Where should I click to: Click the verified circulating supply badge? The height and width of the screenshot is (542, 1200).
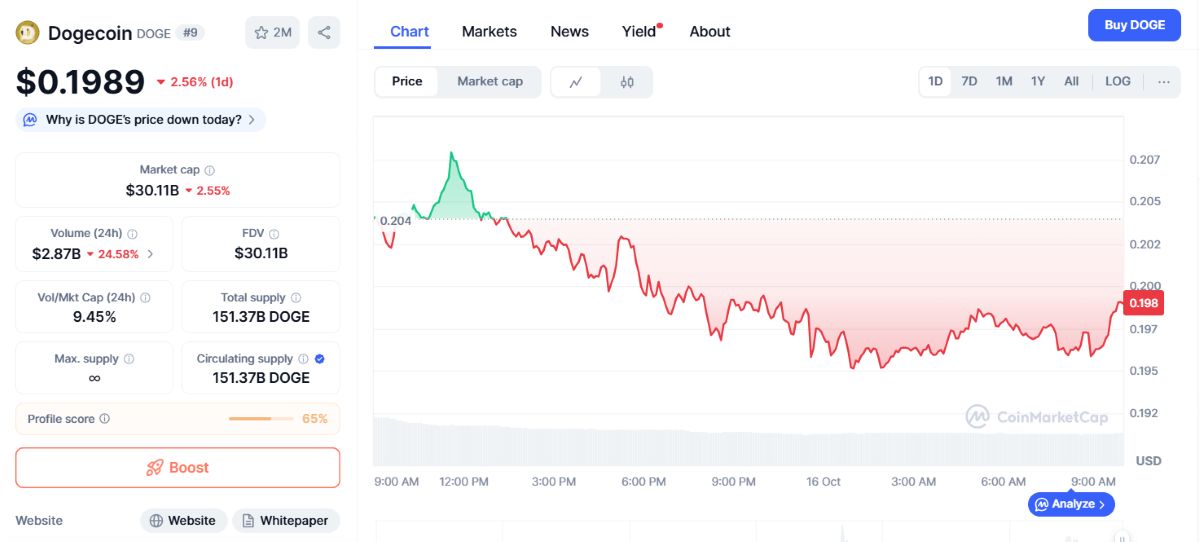pyautogui.click(x=319, y=359)
